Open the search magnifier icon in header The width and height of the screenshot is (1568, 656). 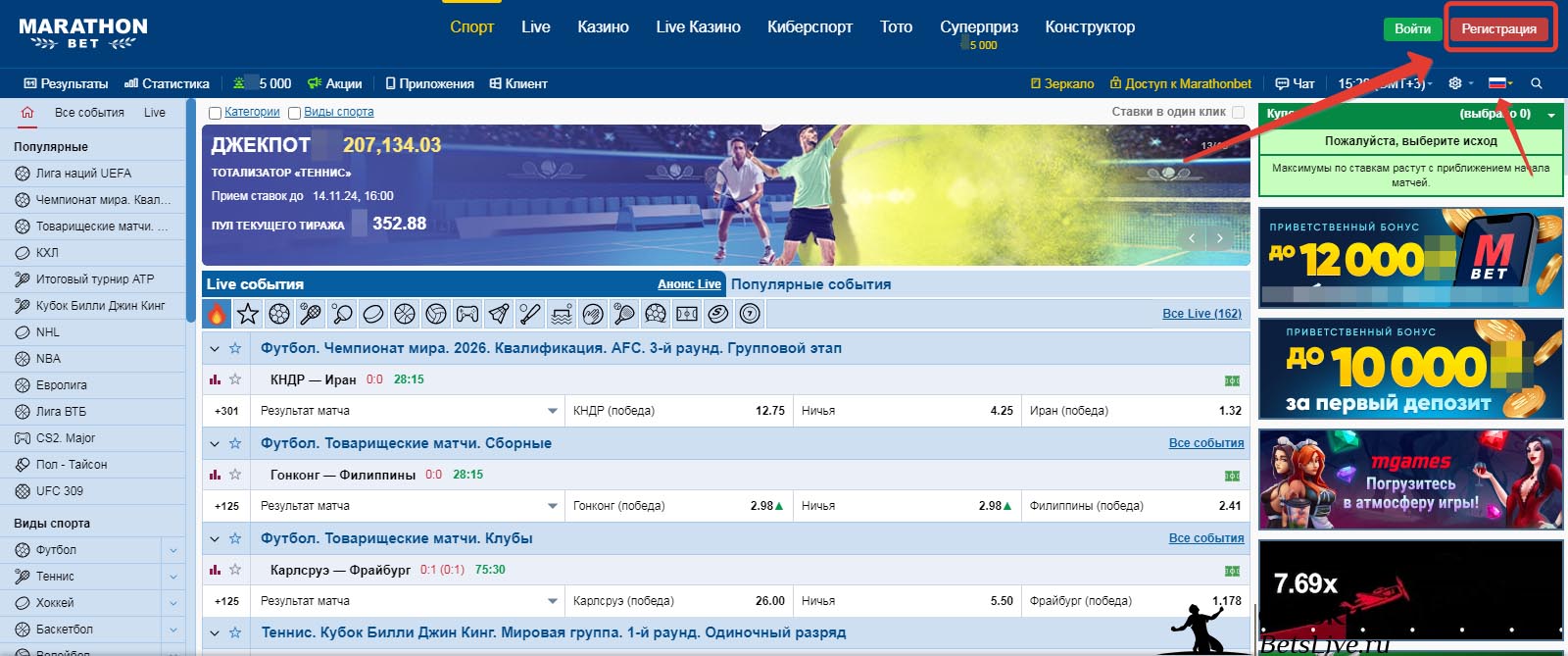tap(1537, 83)
